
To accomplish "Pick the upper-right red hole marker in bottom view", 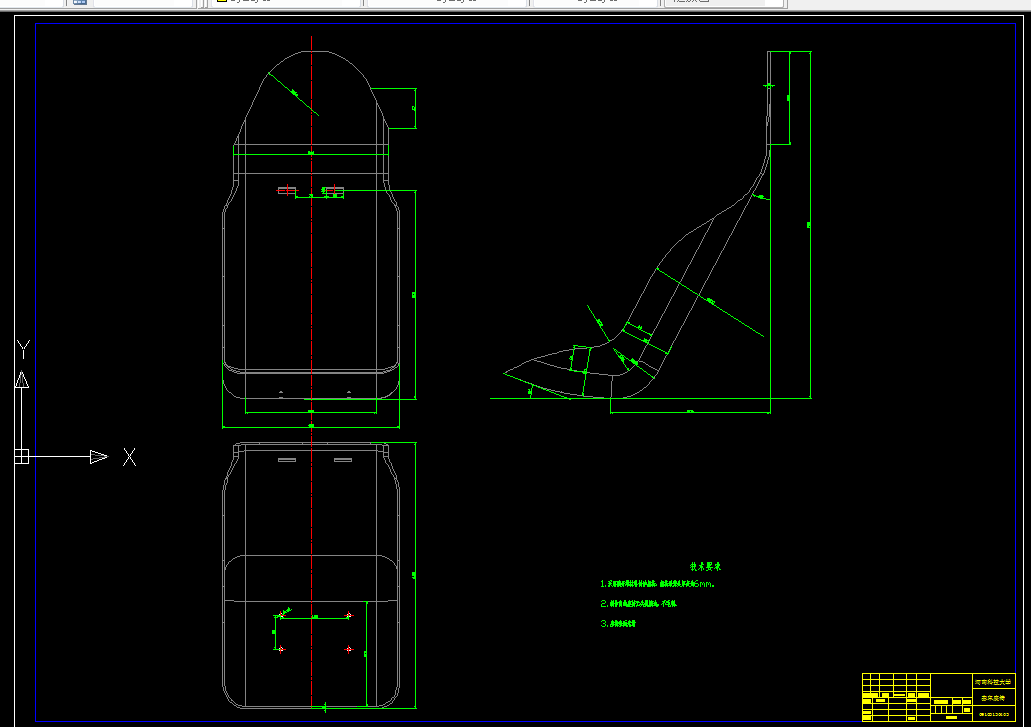I will pos(348,615).
